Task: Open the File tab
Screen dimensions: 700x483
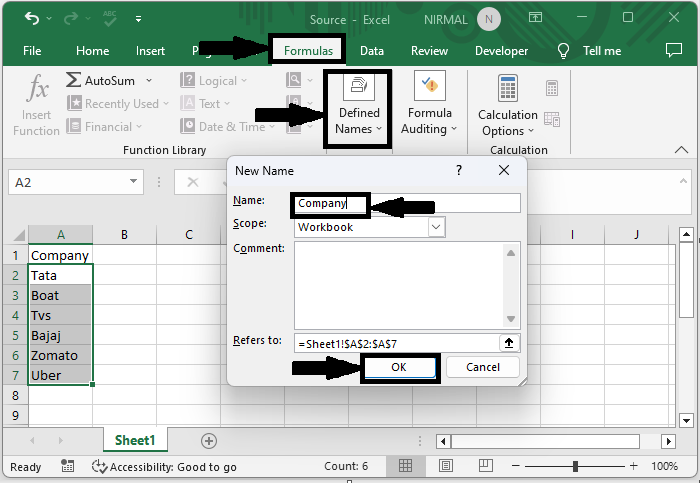Action: click(32, 51)
